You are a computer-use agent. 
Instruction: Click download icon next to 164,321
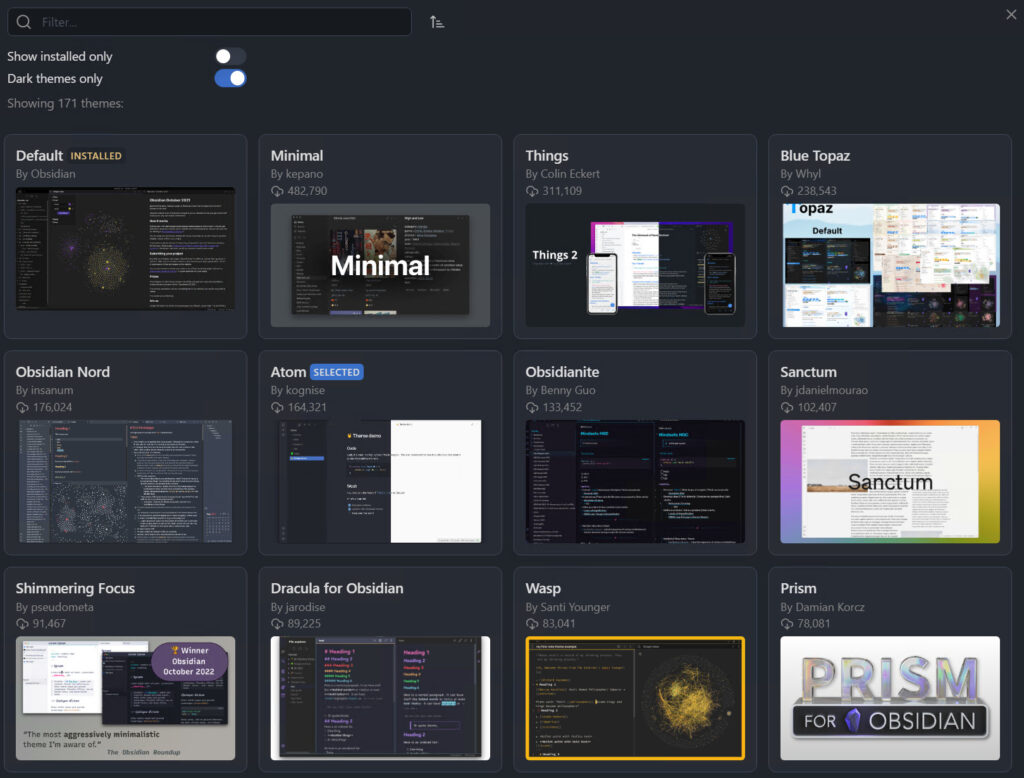pos(277,408)
